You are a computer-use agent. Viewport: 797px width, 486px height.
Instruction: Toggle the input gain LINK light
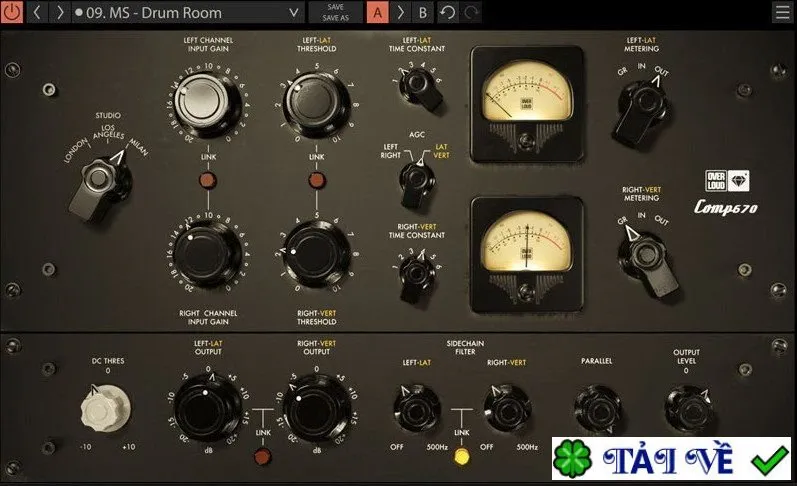click(208, 180)
